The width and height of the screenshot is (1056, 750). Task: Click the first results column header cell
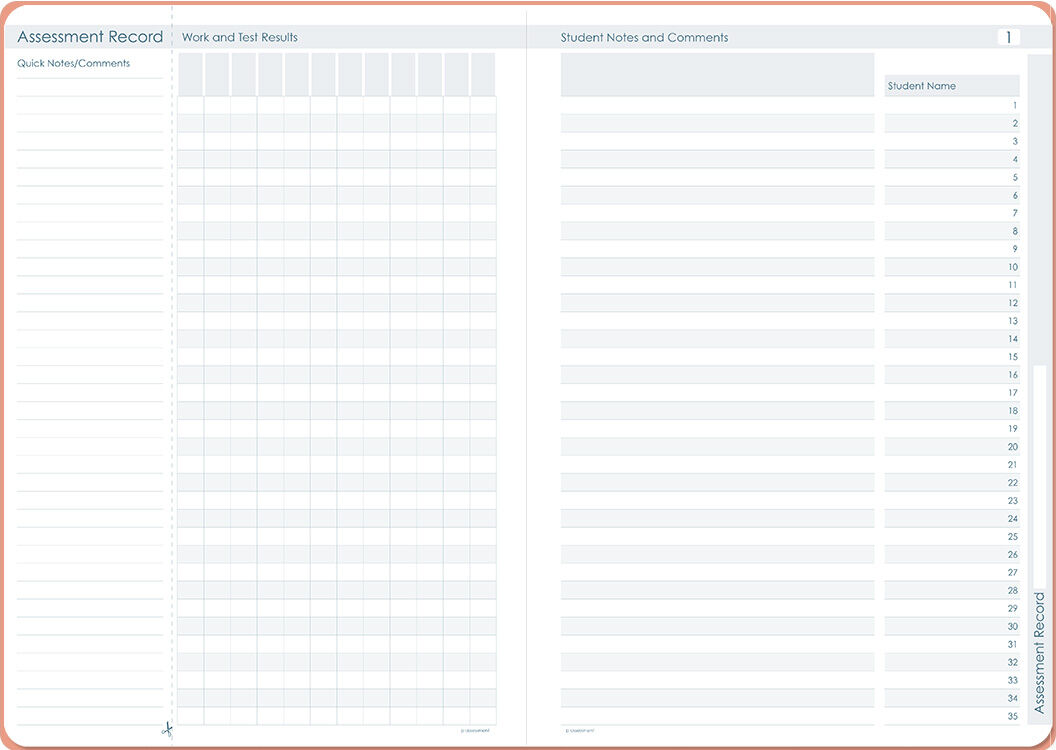[190, 74]
